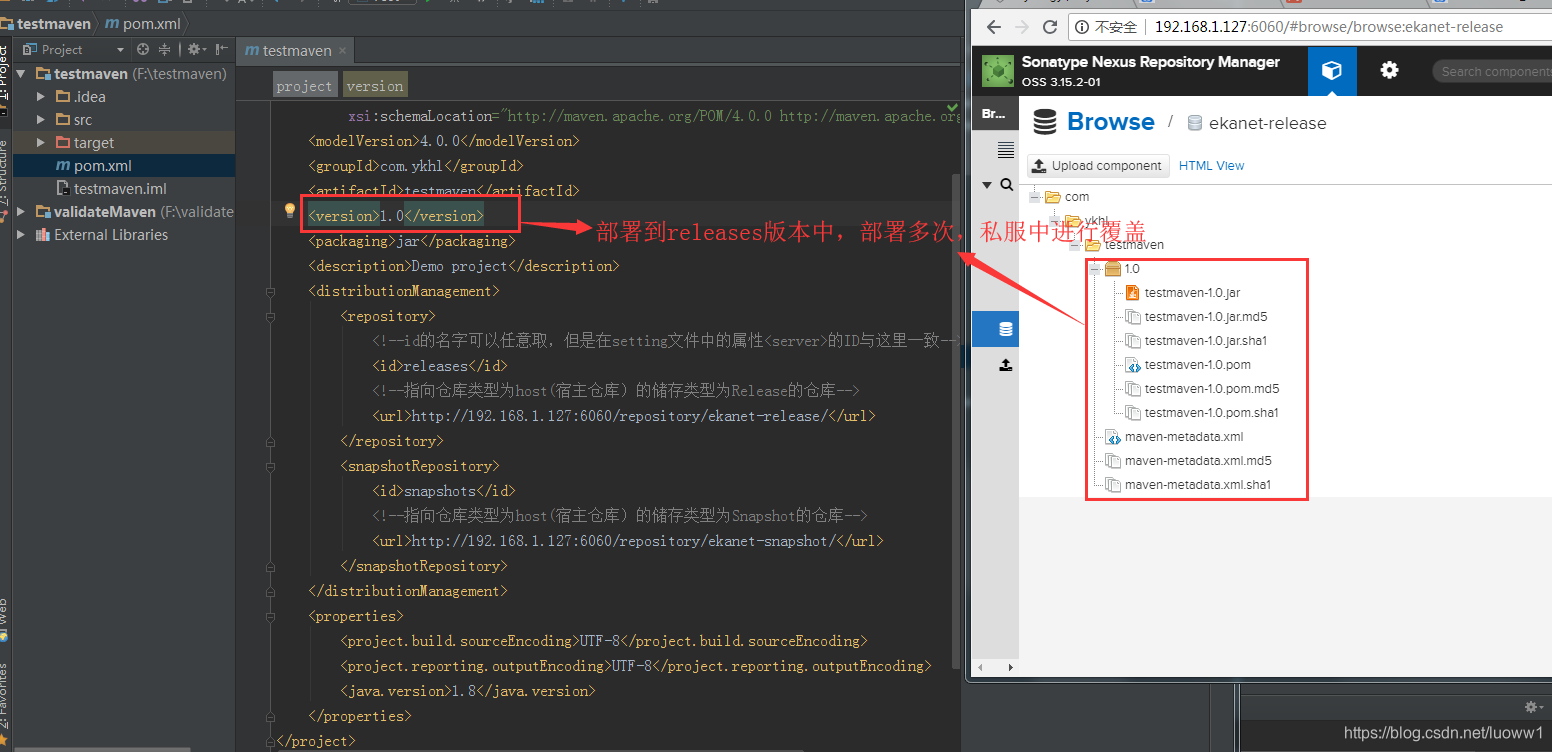1552x752 pixels.
Task: Fold the properties block in editor gutter
Action: point(270,616)
